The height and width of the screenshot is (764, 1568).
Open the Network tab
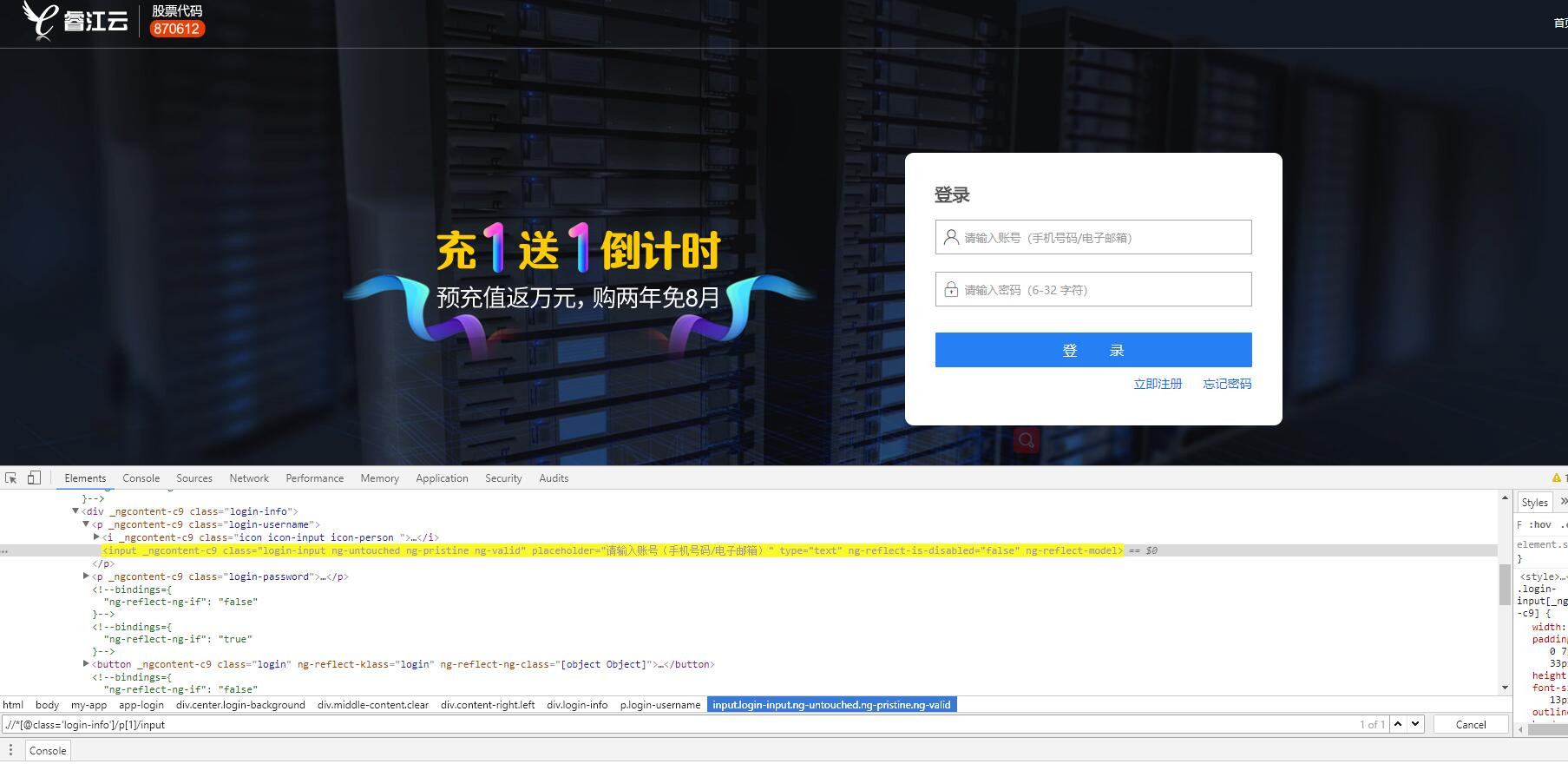click(x=249, y=478)
